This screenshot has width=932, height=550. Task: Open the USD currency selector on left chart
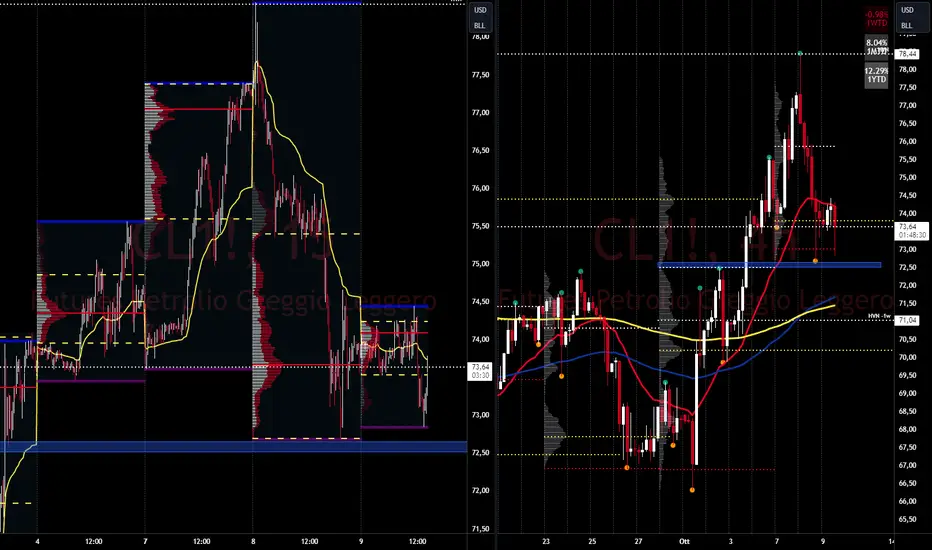pyautogui.click(x=480, y=10)
